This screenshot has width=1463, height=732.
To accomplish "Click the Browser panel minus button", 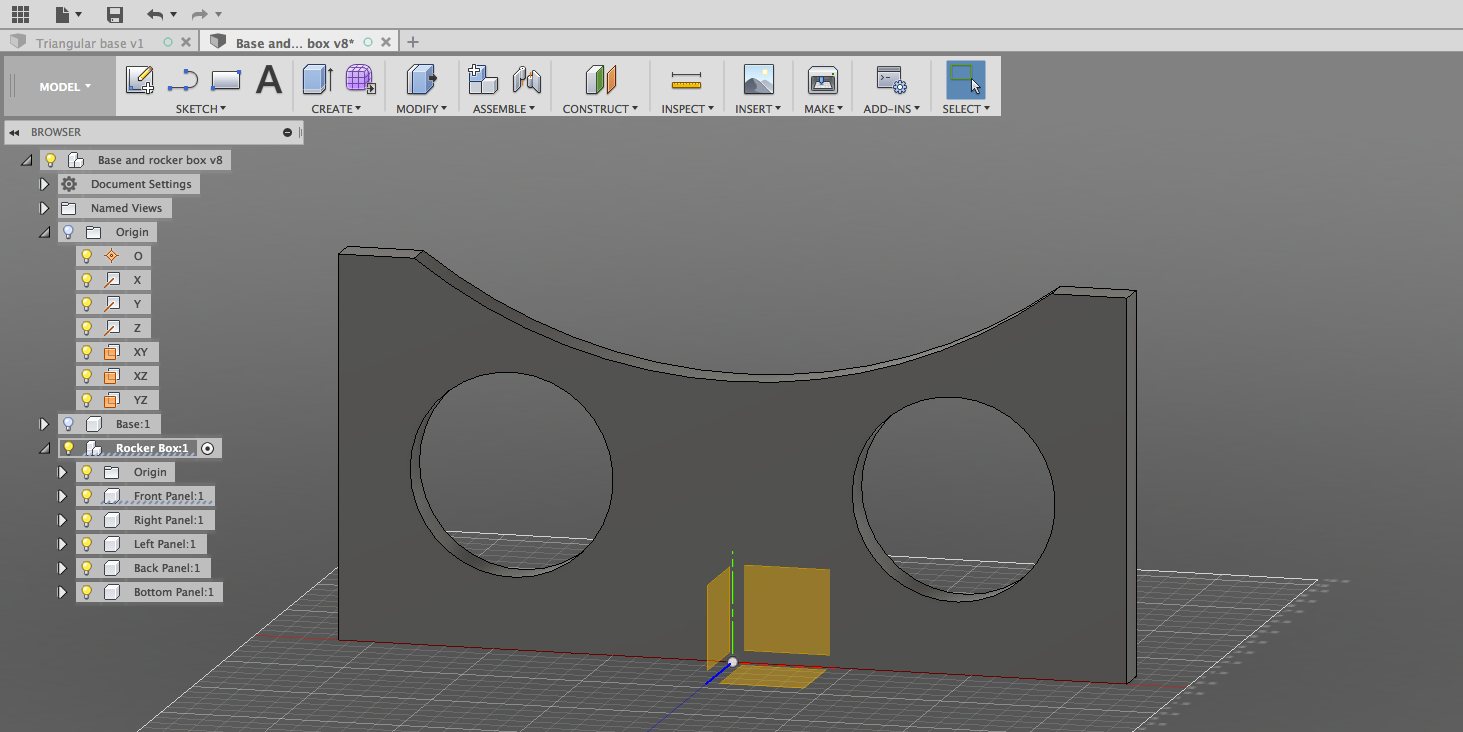I will tap(288, 132).
